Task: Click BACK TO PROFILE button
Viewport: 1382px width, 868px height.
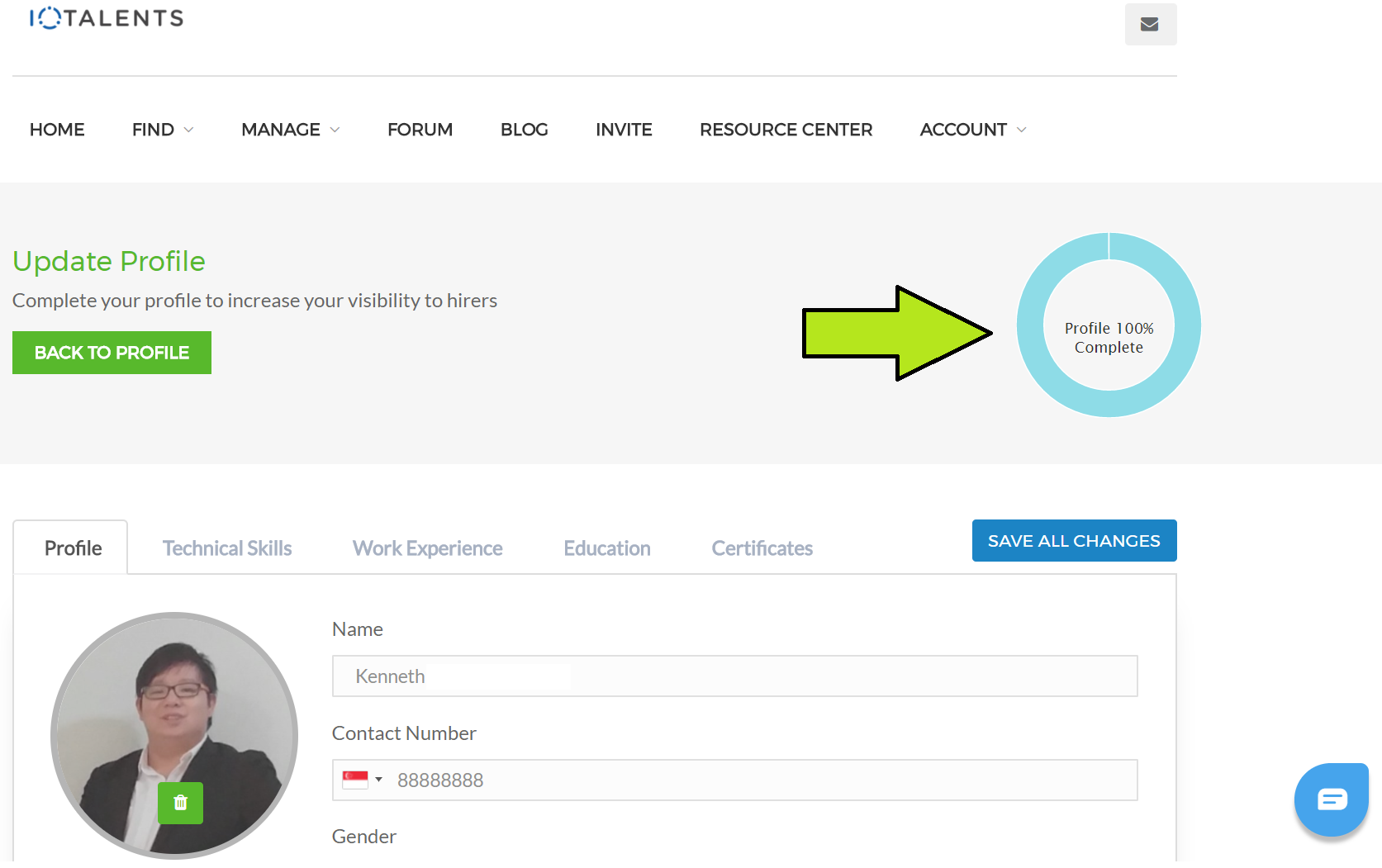Action: pyautogui.click(x=112, y=353)
